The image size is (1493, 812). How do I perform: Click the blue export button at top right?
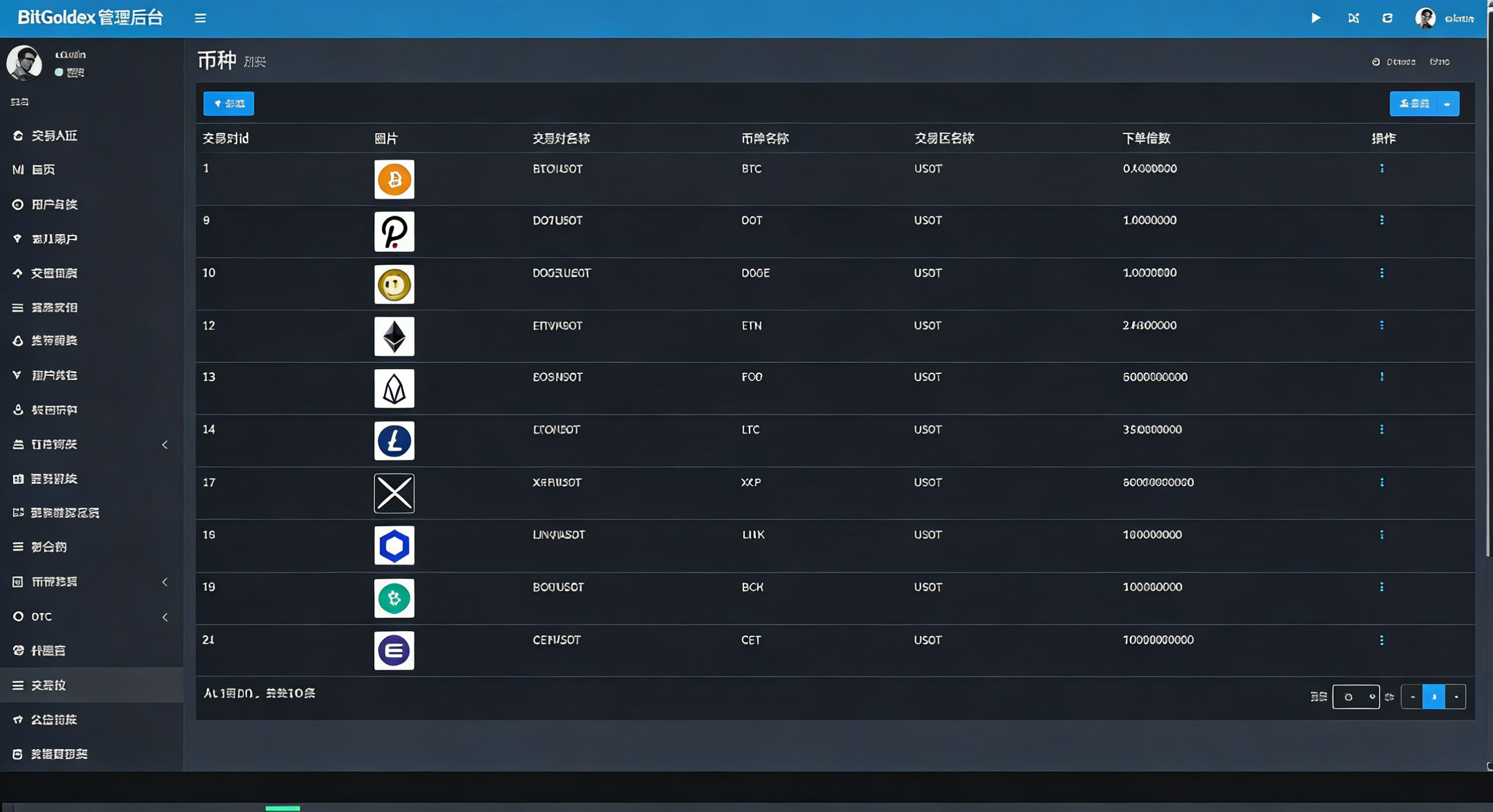click(1413, 104)
